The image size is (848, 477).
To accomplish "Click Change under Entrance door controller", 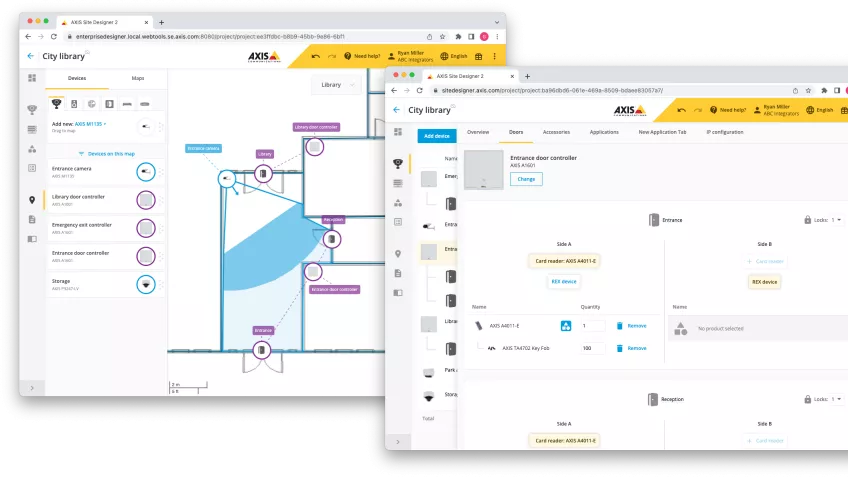I will [526, 179].
